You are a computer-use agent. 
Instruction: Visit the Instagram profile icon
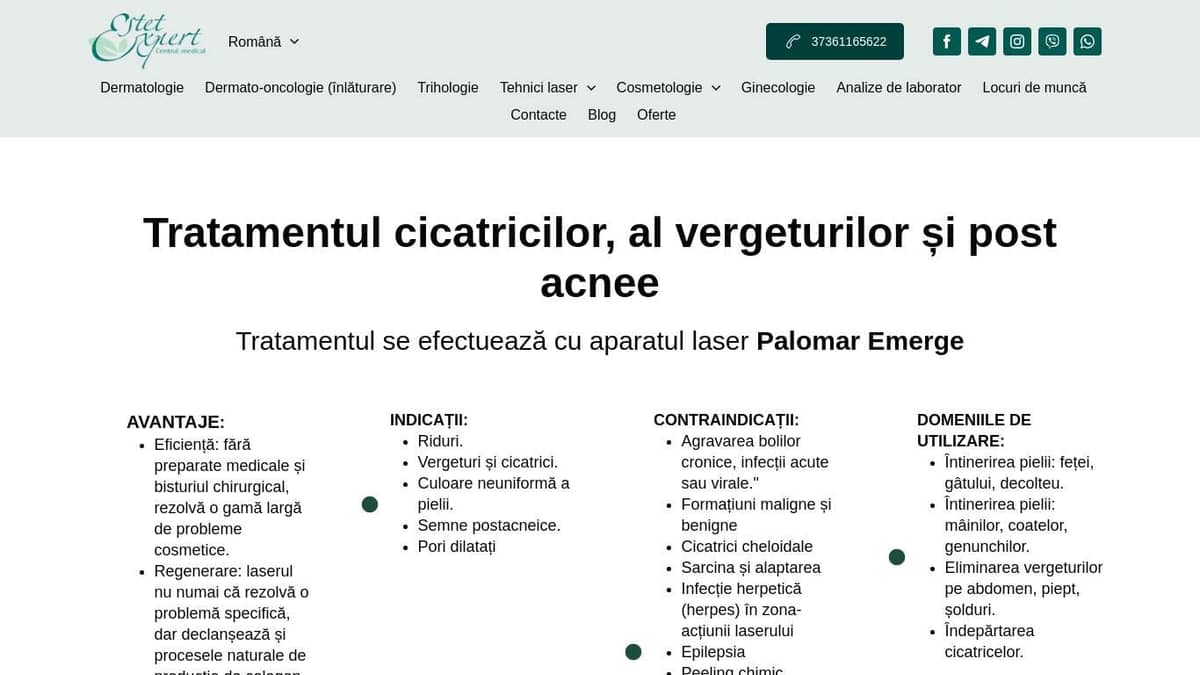(x=1016, y=41)
